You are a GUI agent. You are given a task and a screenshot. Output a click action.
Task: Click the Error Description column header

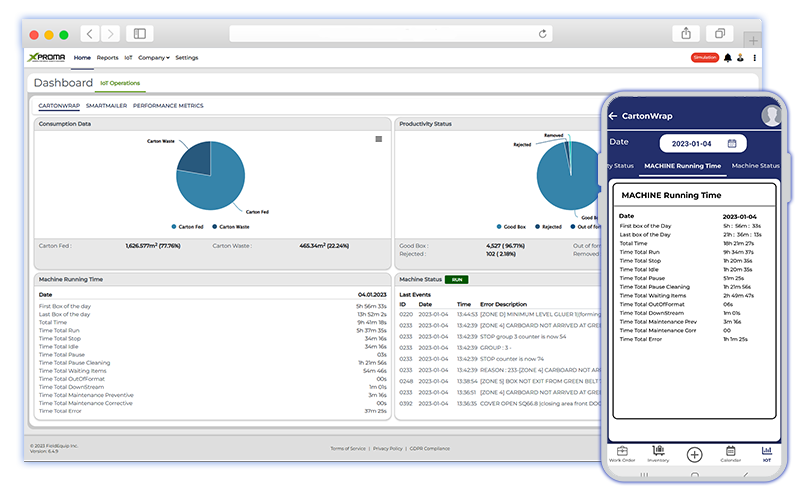503,304
